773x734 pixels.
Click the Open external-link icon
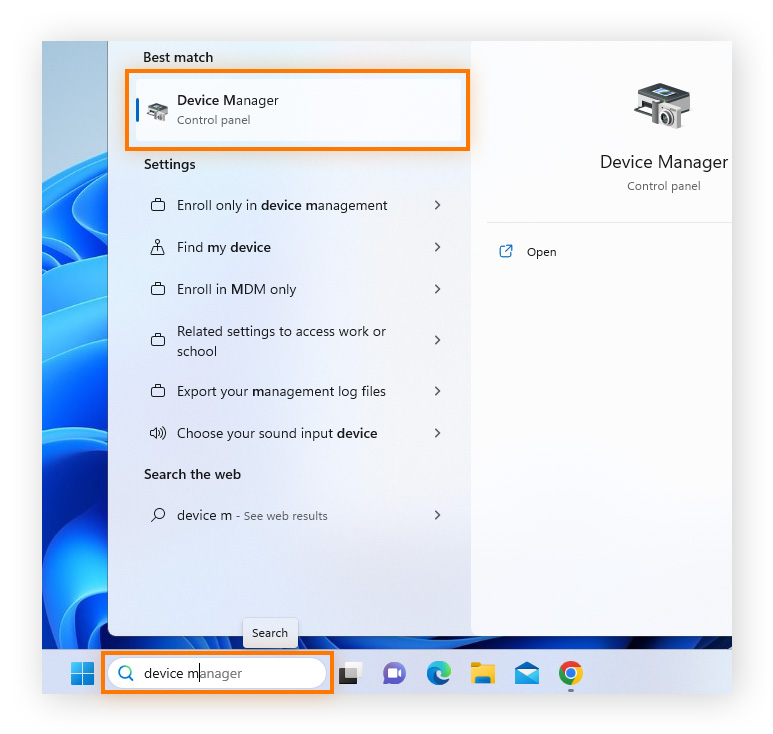(506, 251)
